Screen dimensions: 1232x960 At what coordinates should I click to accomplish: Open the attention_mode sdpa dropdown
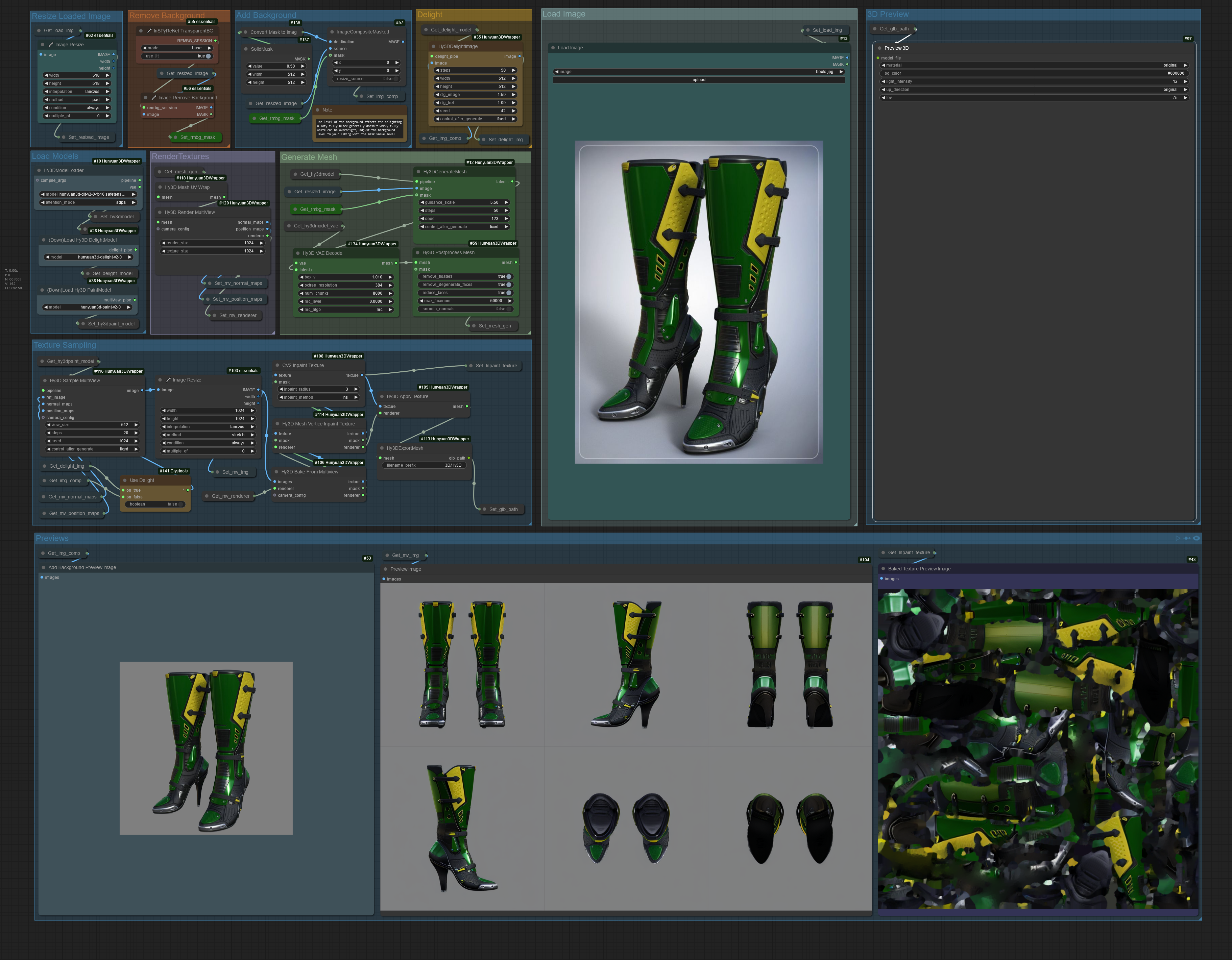[89, 202]
